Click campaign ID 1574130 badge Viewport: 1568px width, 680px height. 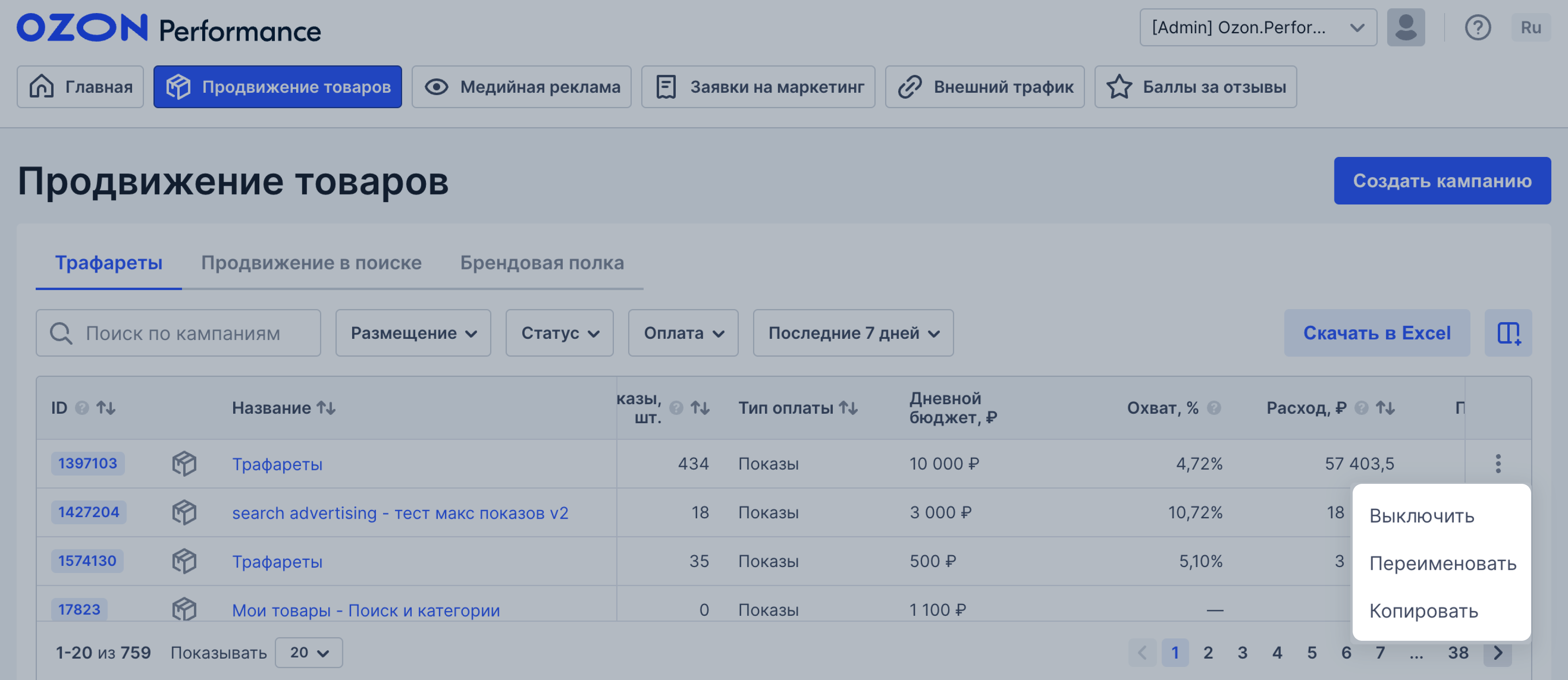click(x=87, y=561)
